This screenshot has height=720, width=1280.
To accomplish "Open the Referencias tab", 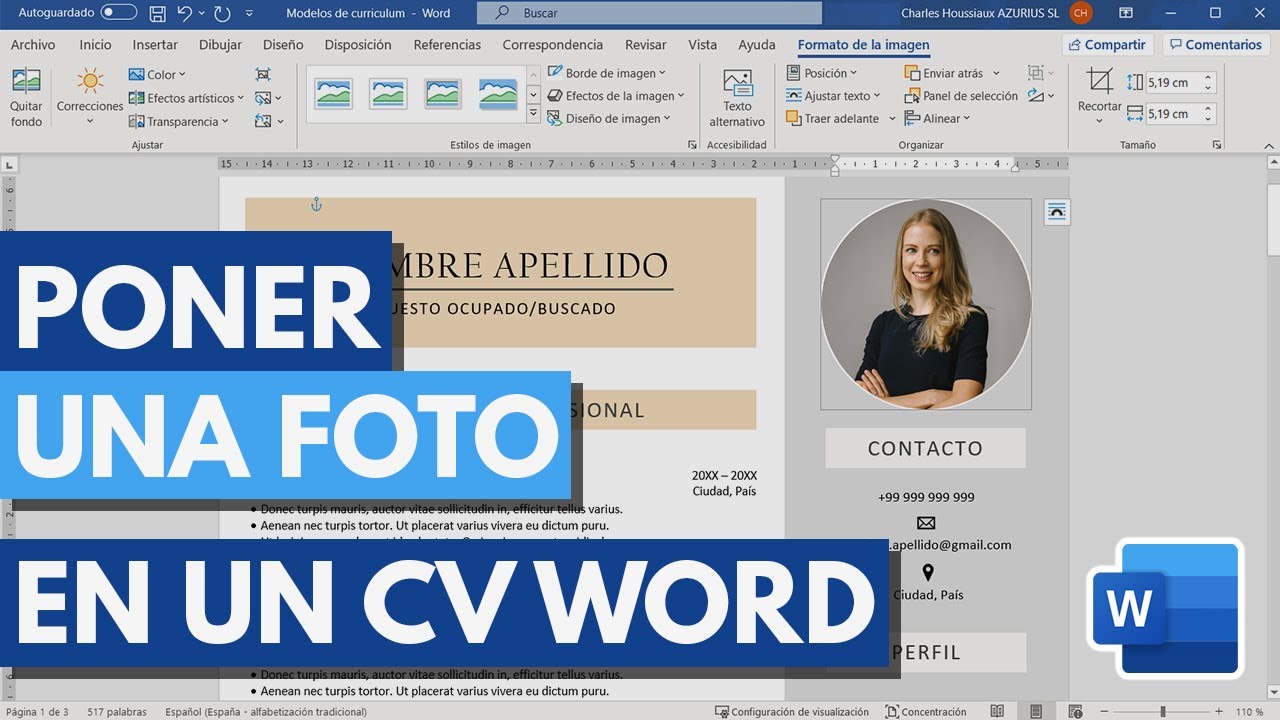I will coord(447,45).
